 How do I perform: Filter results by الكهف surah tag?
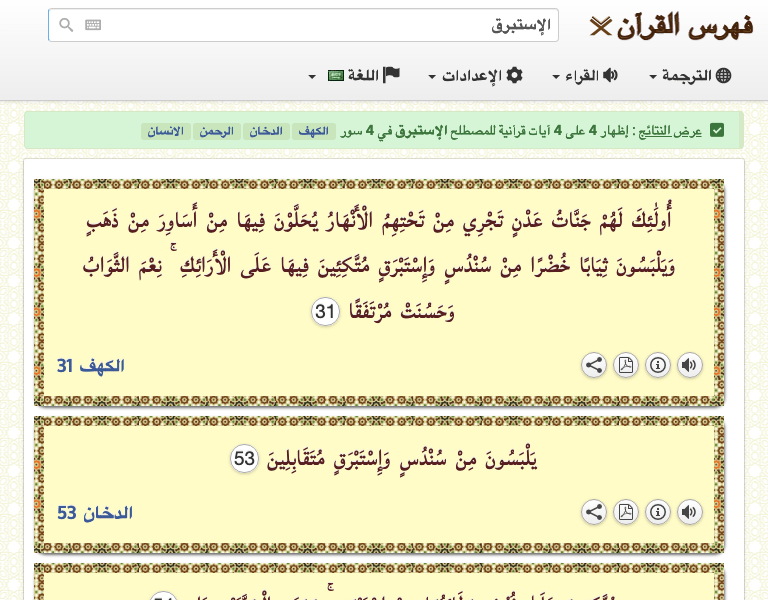coord(316,131)
